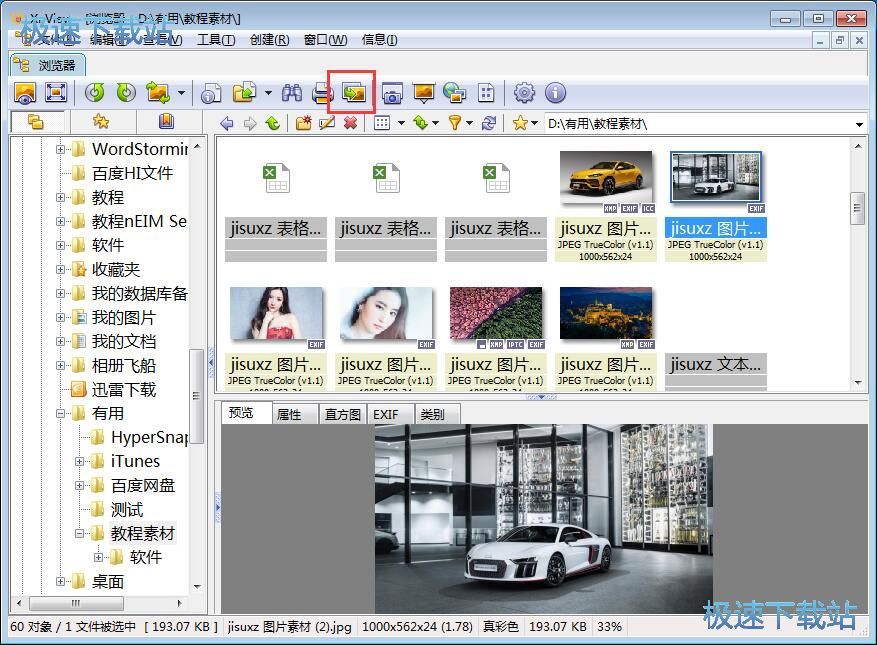877x645 pixels.
Task: Rotate the image counterclockwise
Action: point(96,92)
